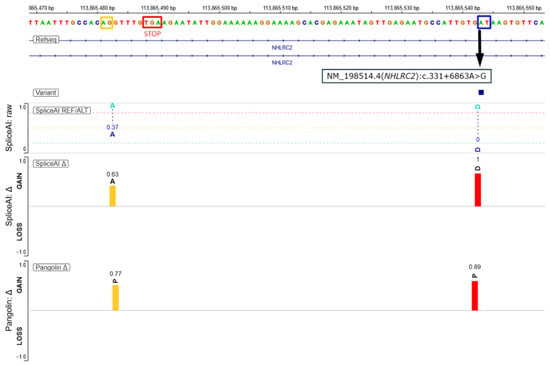The width and height of the screenshot is (550, 365).
Task: Click the upper NHLRC2 transcript label
Action: click(x=282, y=47)
